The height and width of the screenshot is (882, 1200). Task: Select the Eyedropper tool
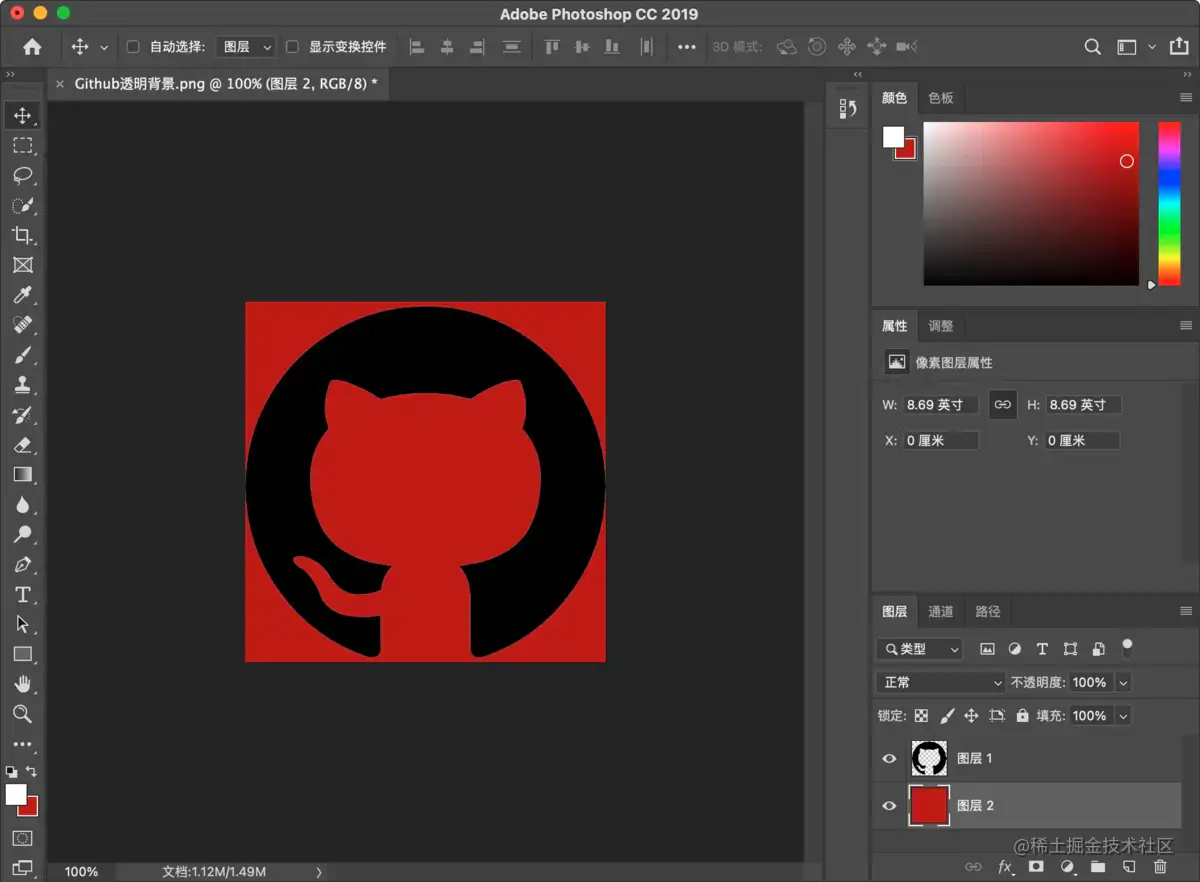pos(22,295)
